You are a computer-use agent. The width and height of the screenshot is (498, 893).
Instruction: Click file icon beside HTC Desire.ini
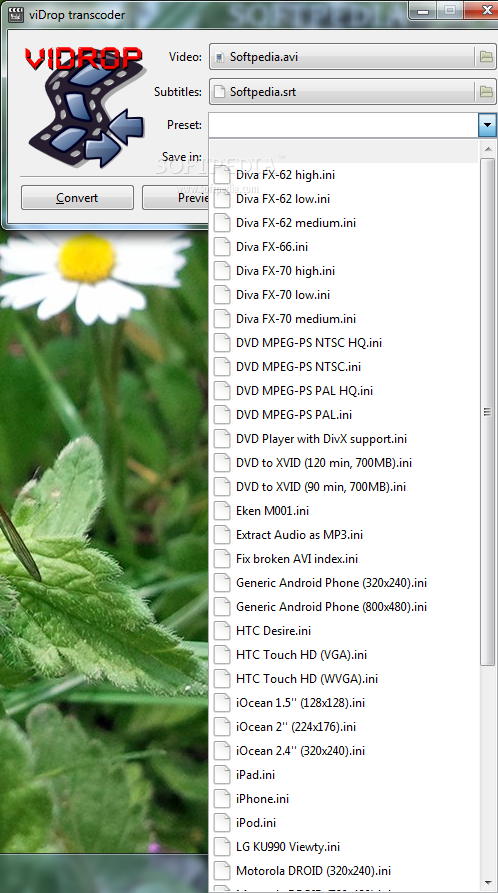click(x=222, y=630)
